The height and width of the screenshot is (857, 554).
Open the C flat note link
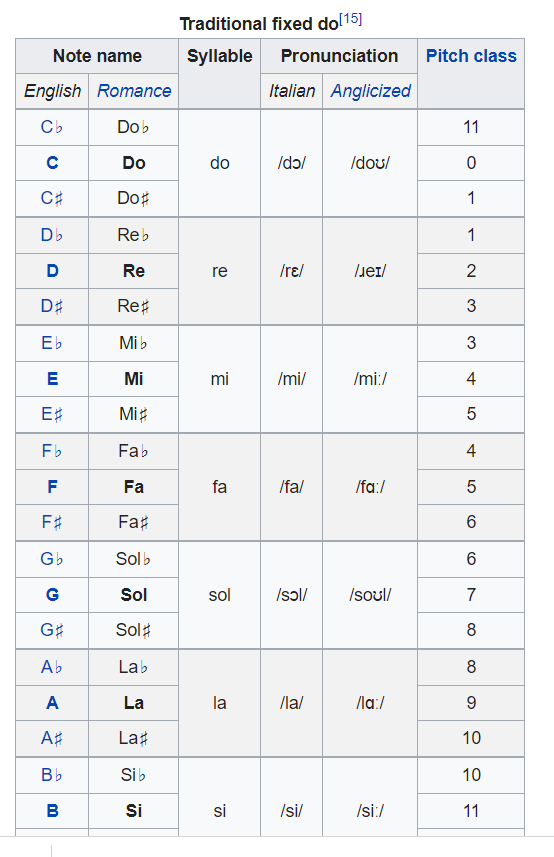[x=52, y=127]
